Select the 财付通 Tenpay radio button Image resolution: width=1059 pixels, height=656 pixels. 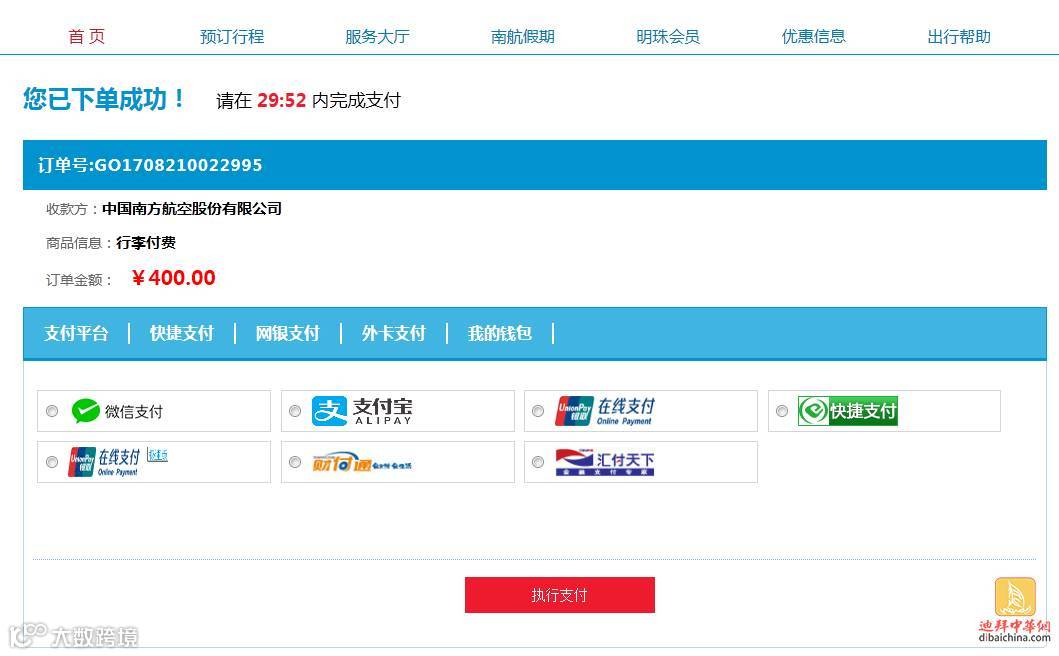[295, 462]
